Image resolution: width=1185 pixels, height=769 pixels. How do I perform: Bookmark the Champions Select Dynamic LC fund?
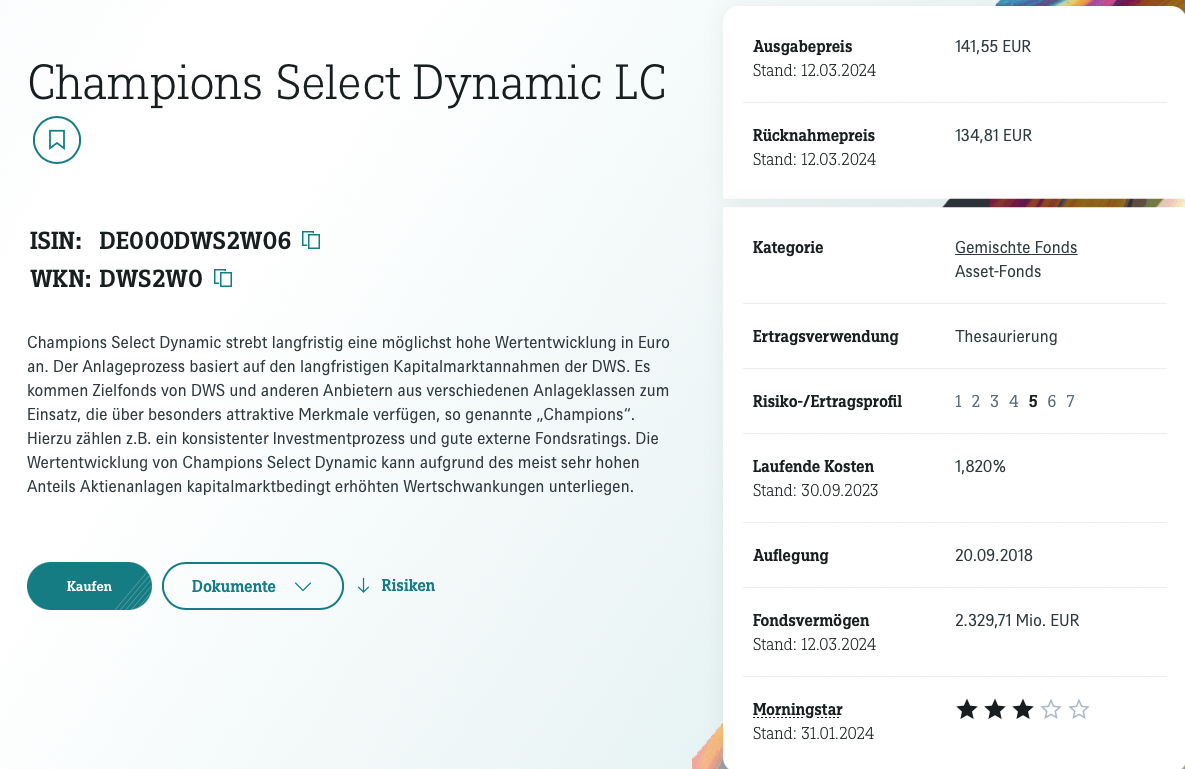(x=57, y=140)
